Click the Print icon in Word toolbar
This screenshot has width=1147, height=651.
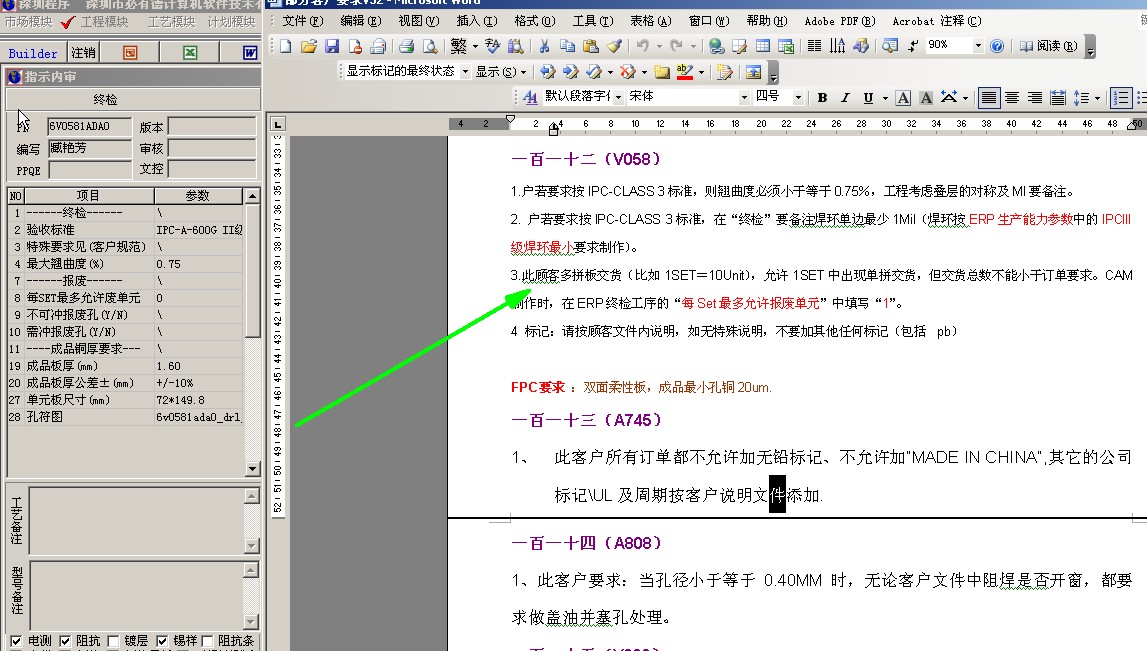pos(406,46)
